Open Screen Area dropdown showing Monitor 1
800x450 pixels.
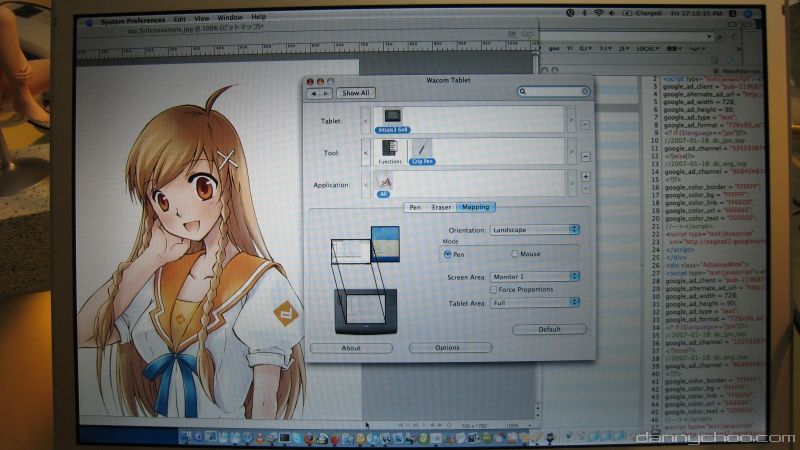535,276
